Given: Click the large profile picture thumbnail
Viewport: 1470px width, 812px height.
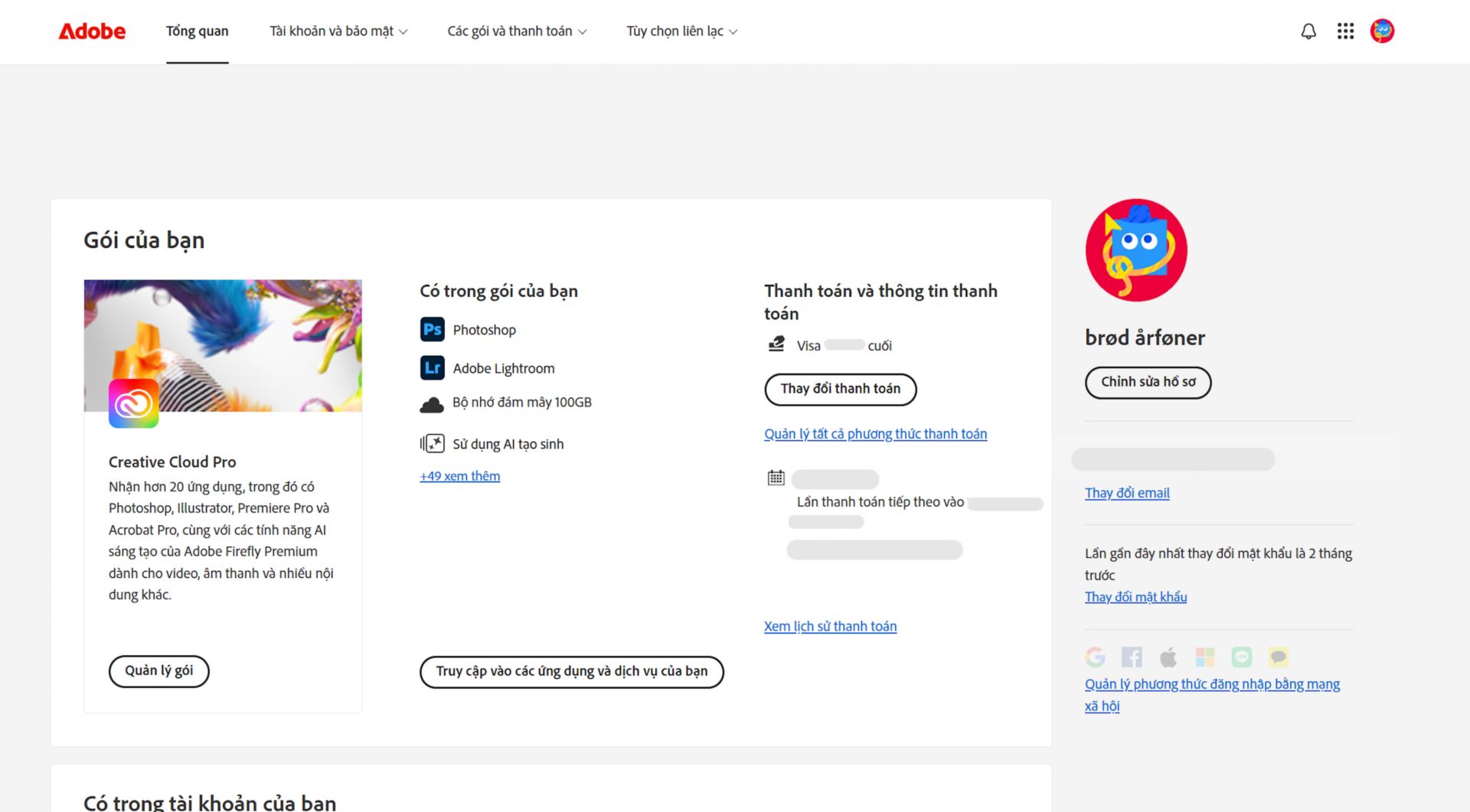Looking at the screenshot, I should pyautogui.click(x=1136, y=250).
